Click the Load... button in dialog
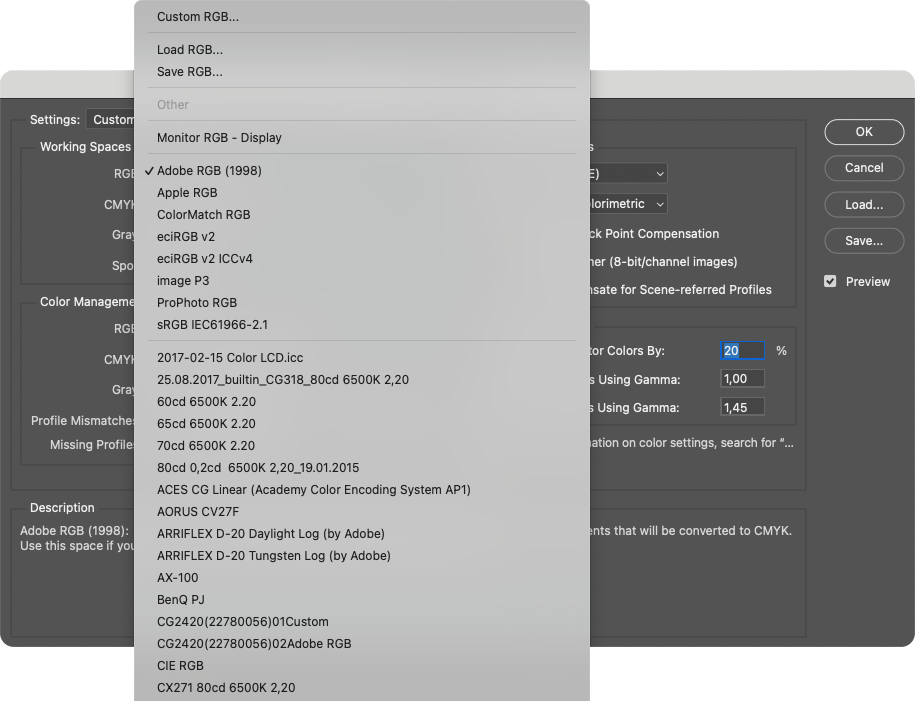This screenshot has width=915, height=701. [864, 205]
